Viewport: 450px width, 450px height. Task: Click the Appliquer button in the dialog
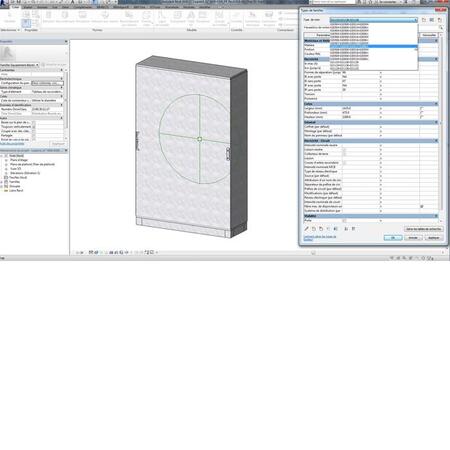(434, 238)
